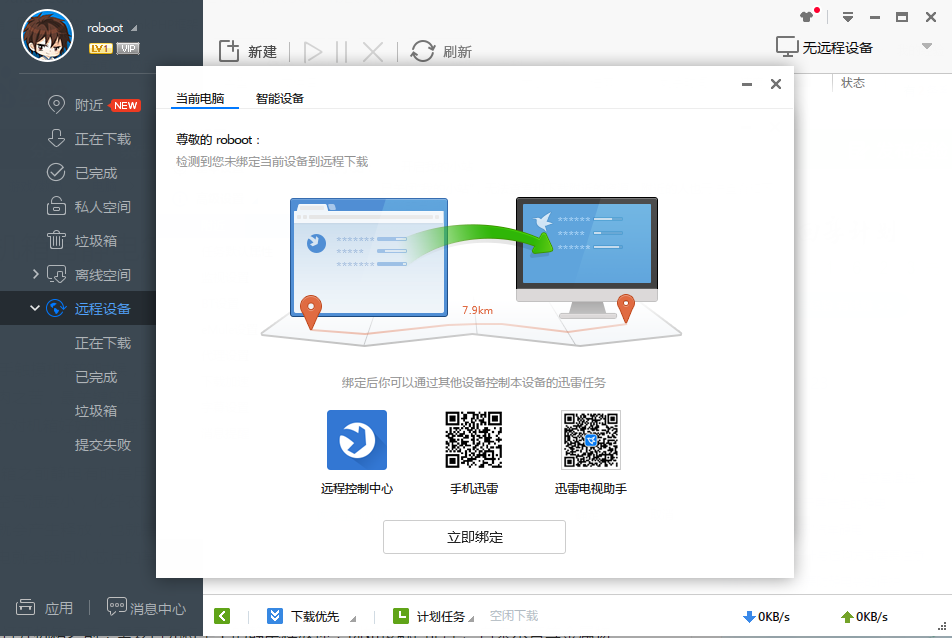Click the 状态 column header
952x638 pixels.
[x=852, y=83]
